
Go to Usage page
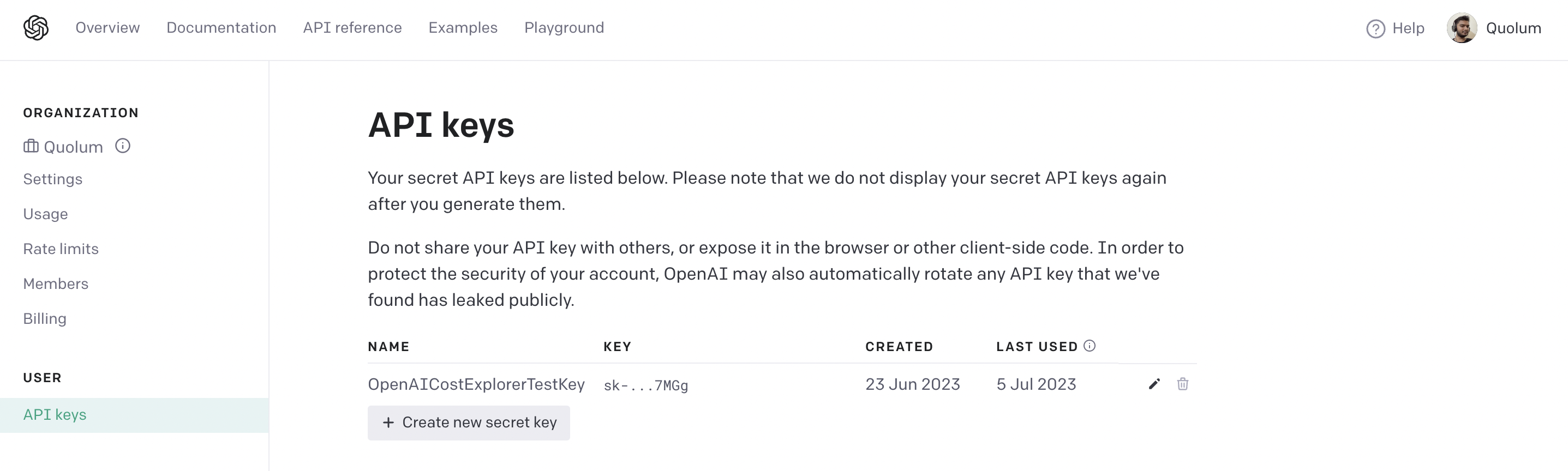pos(45,214)
